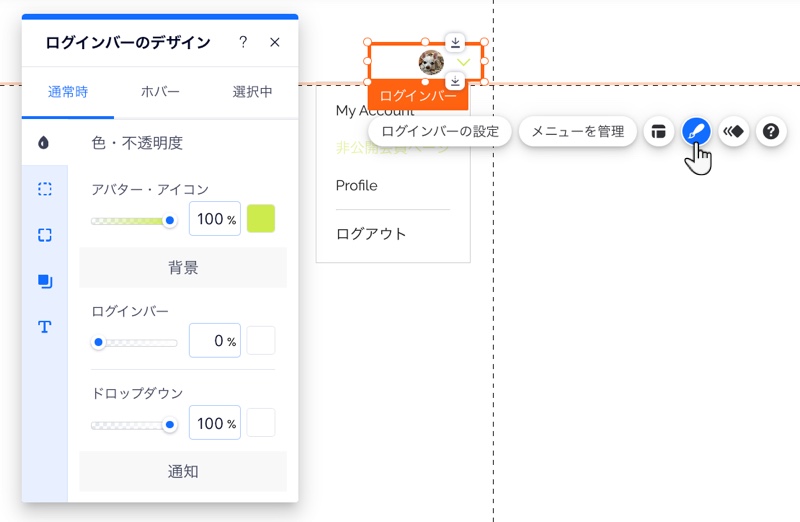Click メニューを管理 button
The height and width of the screenshot is (522, 800).
coord(578,132)
